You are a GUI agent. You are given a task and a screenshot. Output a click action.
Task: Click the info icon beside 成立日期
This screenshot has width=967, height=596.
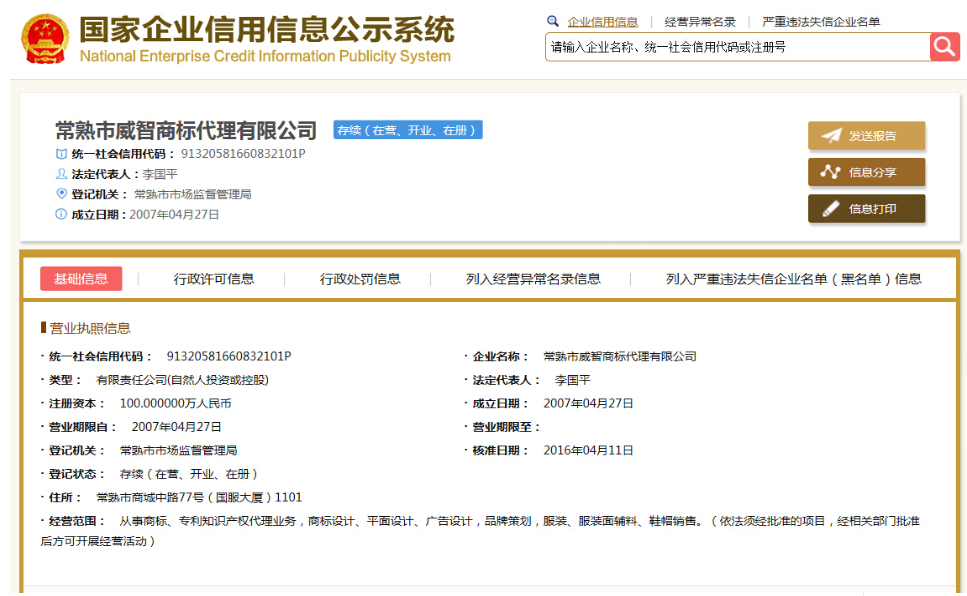tap(61, 214)
